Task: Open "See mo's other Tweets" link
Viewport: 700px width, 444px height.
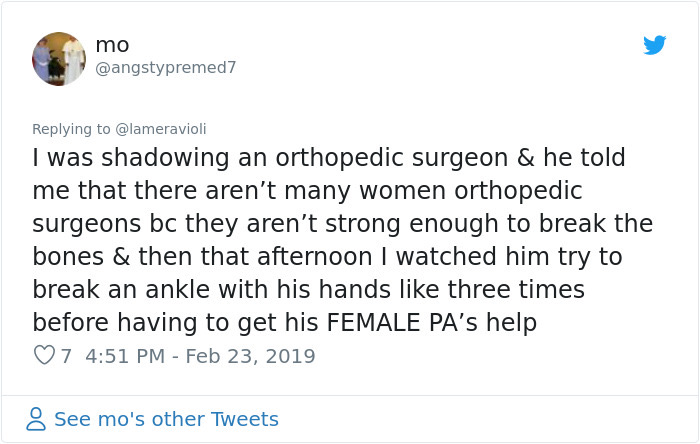Action: [x=166, y=419]
